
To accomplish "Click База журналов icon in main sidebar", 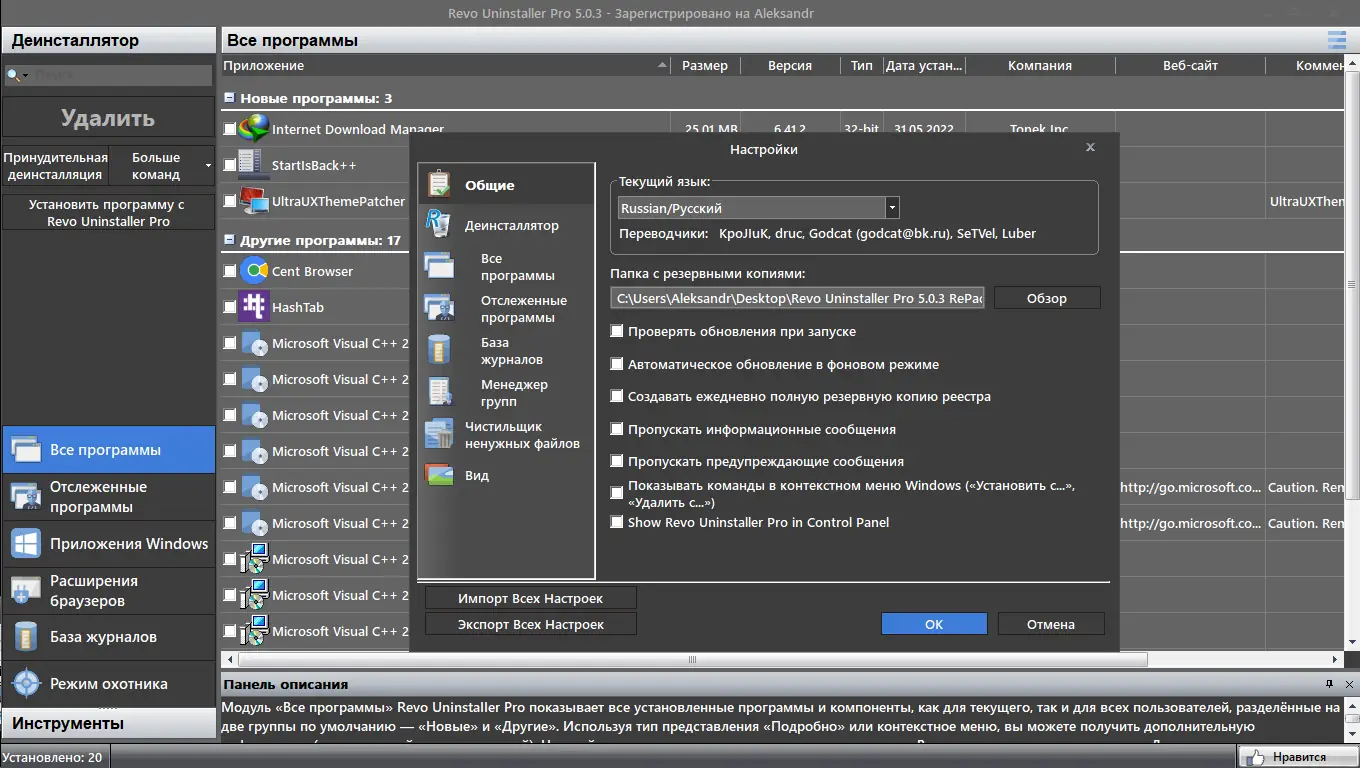I will tap(25, 637).
